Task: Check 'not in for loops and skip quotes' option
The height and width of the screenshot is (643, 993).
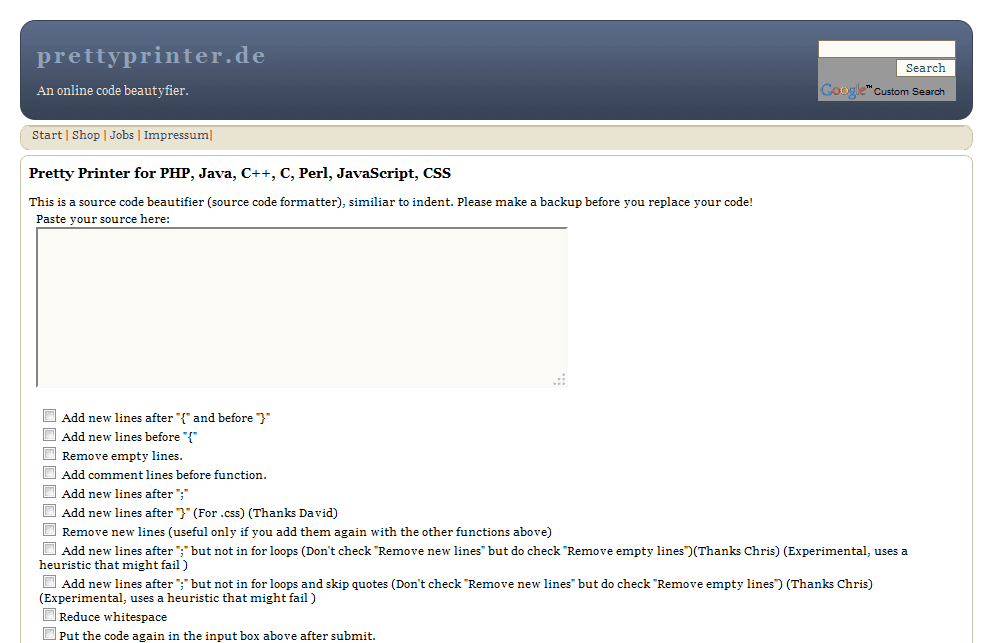Action: [x=49, y=582]
